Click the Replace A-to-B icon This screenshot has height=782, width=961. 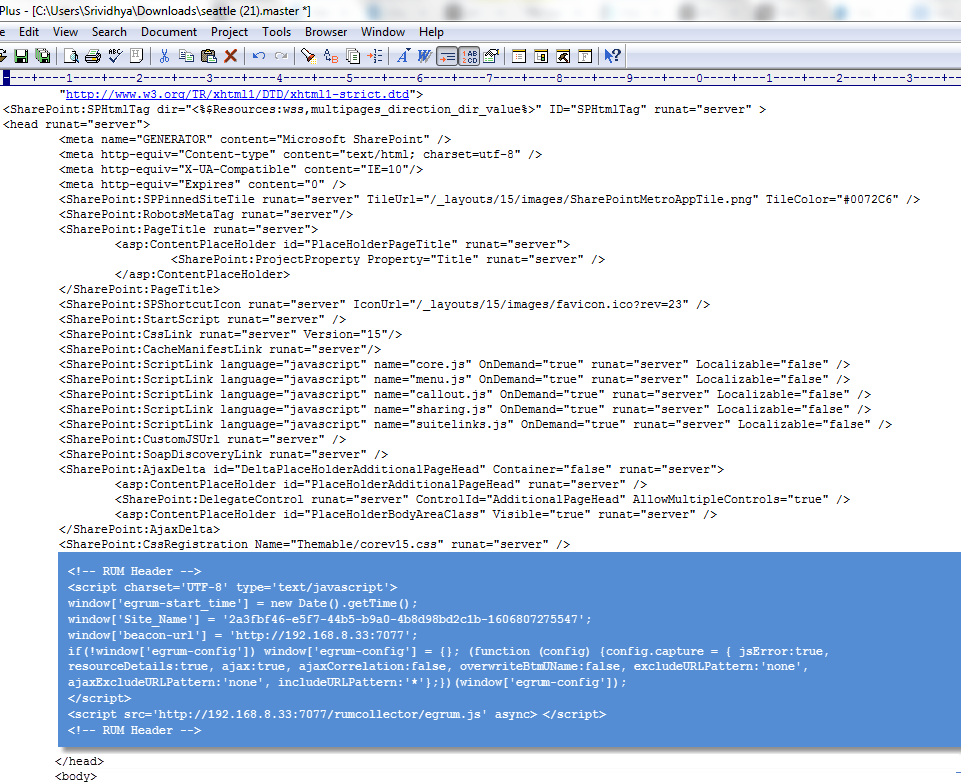pyautogui.click(x=330, y=56)
